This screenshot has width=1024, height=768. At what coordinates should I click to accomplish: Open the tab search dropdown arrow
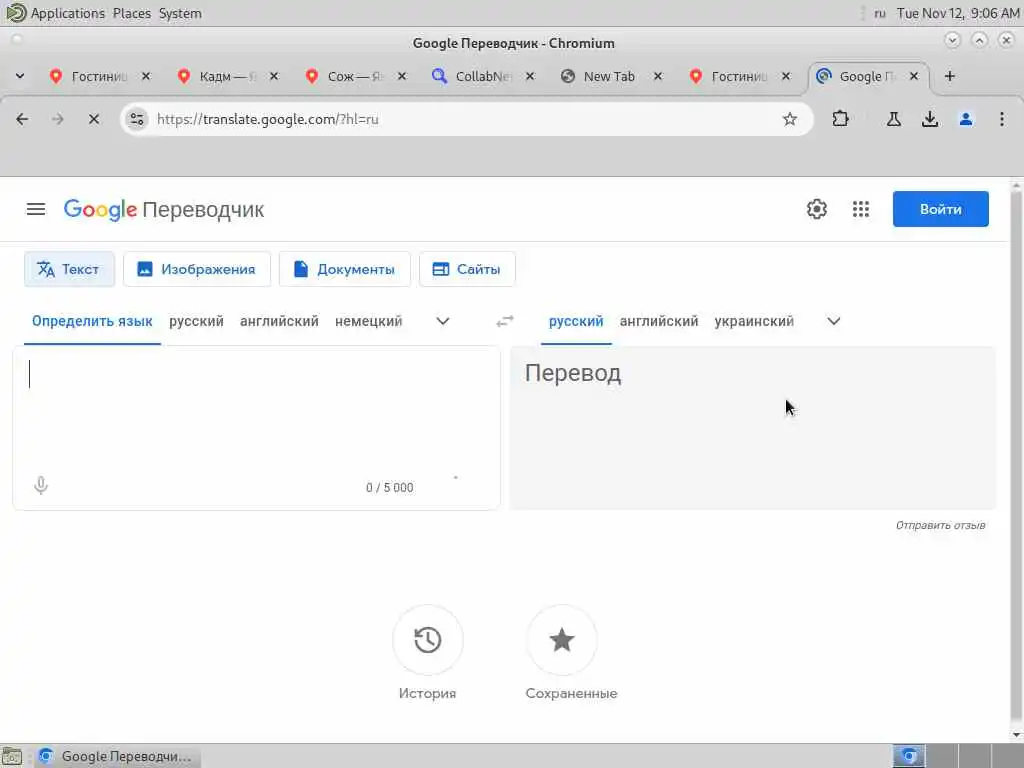tap(20, 76)
